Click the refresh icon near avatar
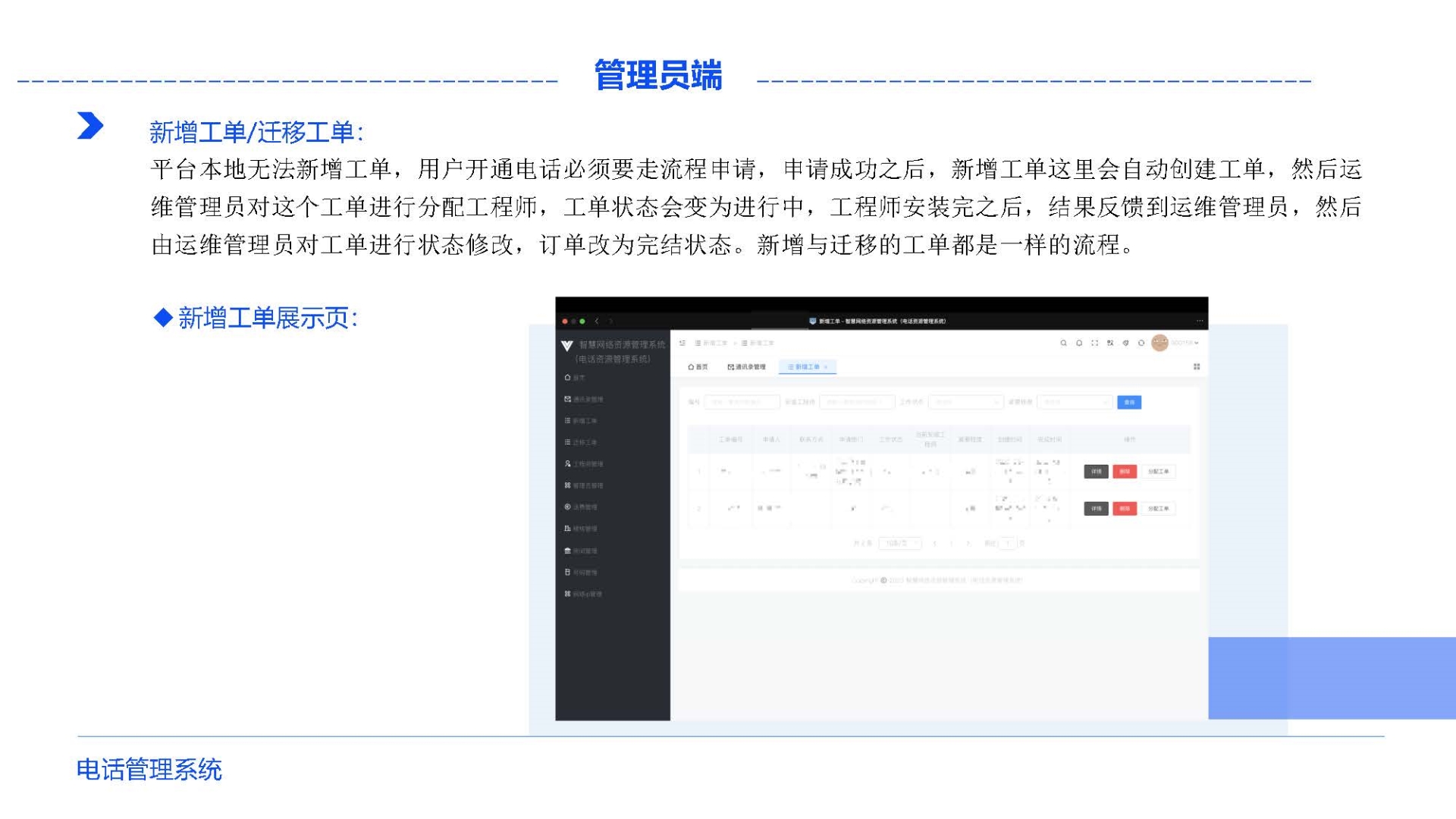 1141,344
